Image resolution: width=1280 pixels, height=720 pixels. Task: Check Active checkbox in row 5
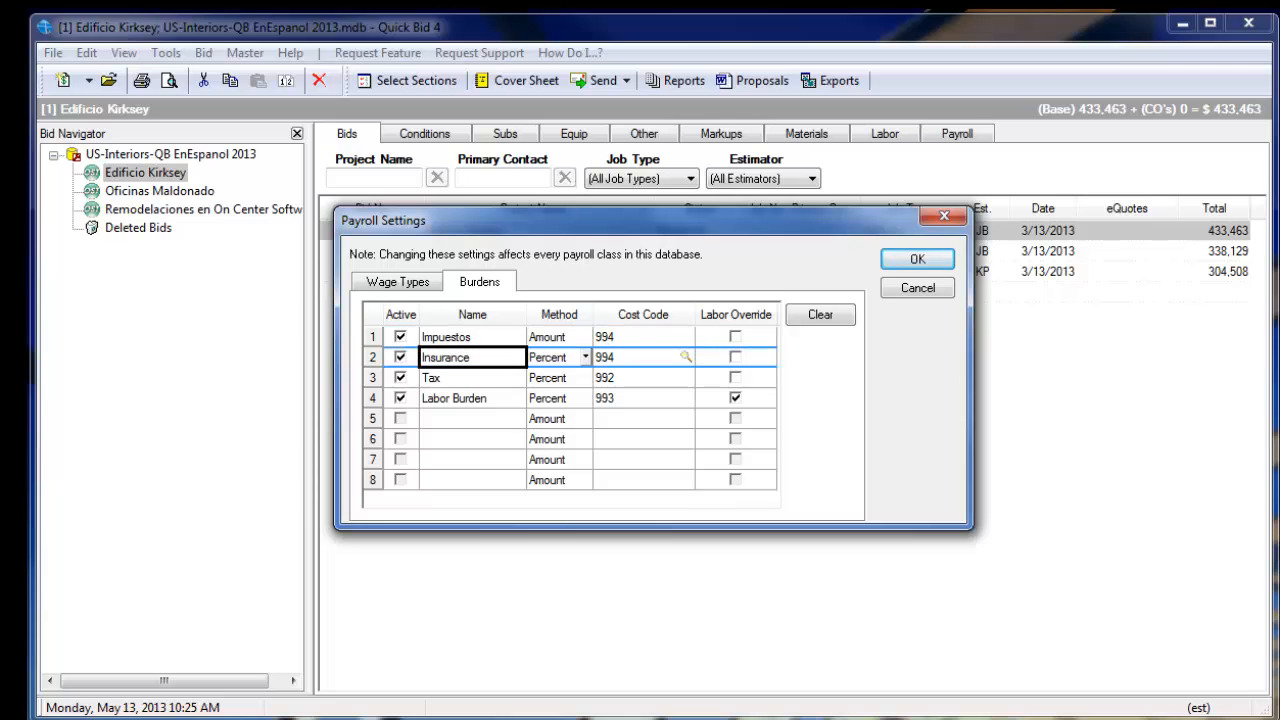[x=401, y=419]
